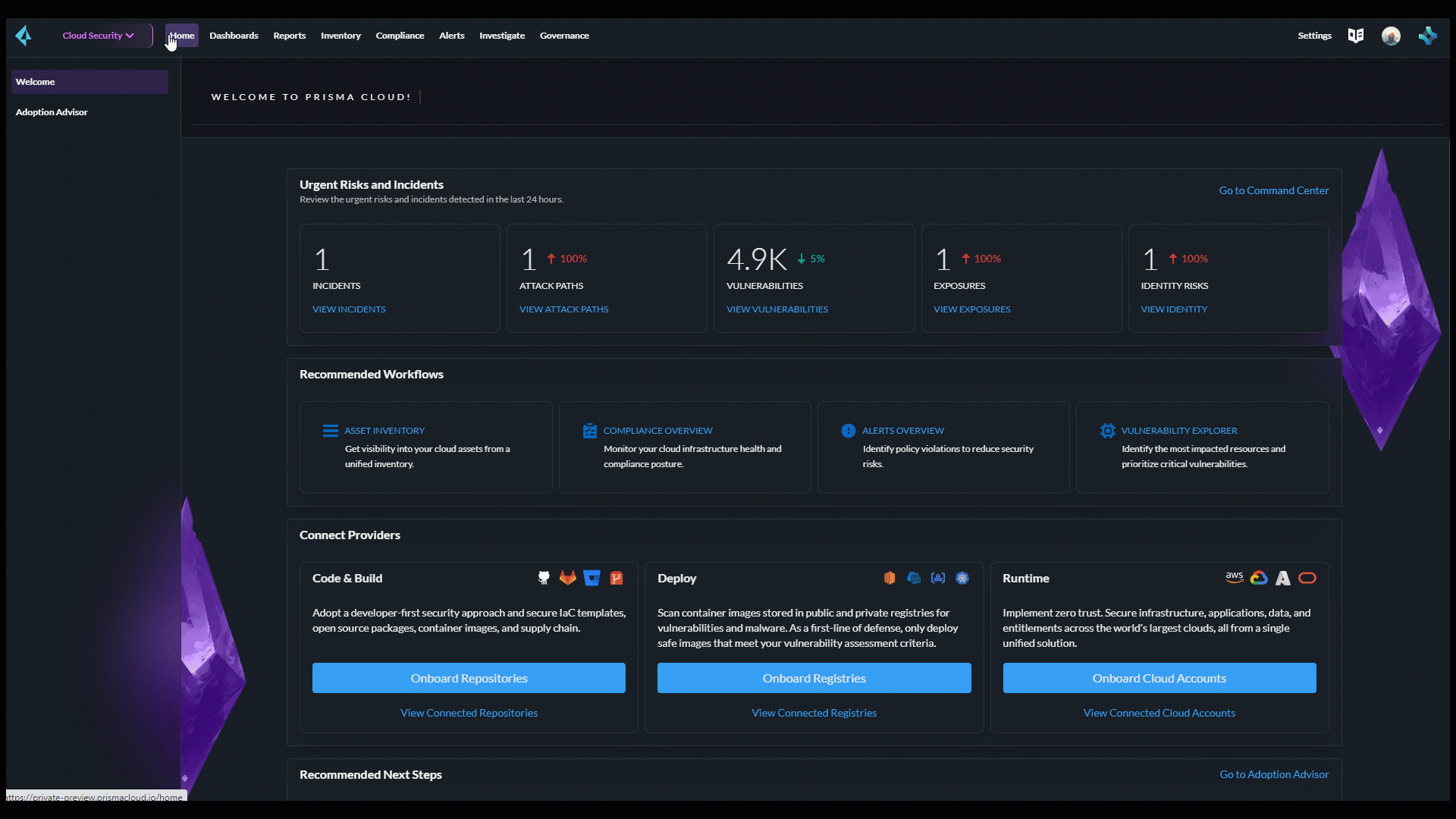
Task: Open the Cloud Security module switcher
Action: click(x=99, y=35)
